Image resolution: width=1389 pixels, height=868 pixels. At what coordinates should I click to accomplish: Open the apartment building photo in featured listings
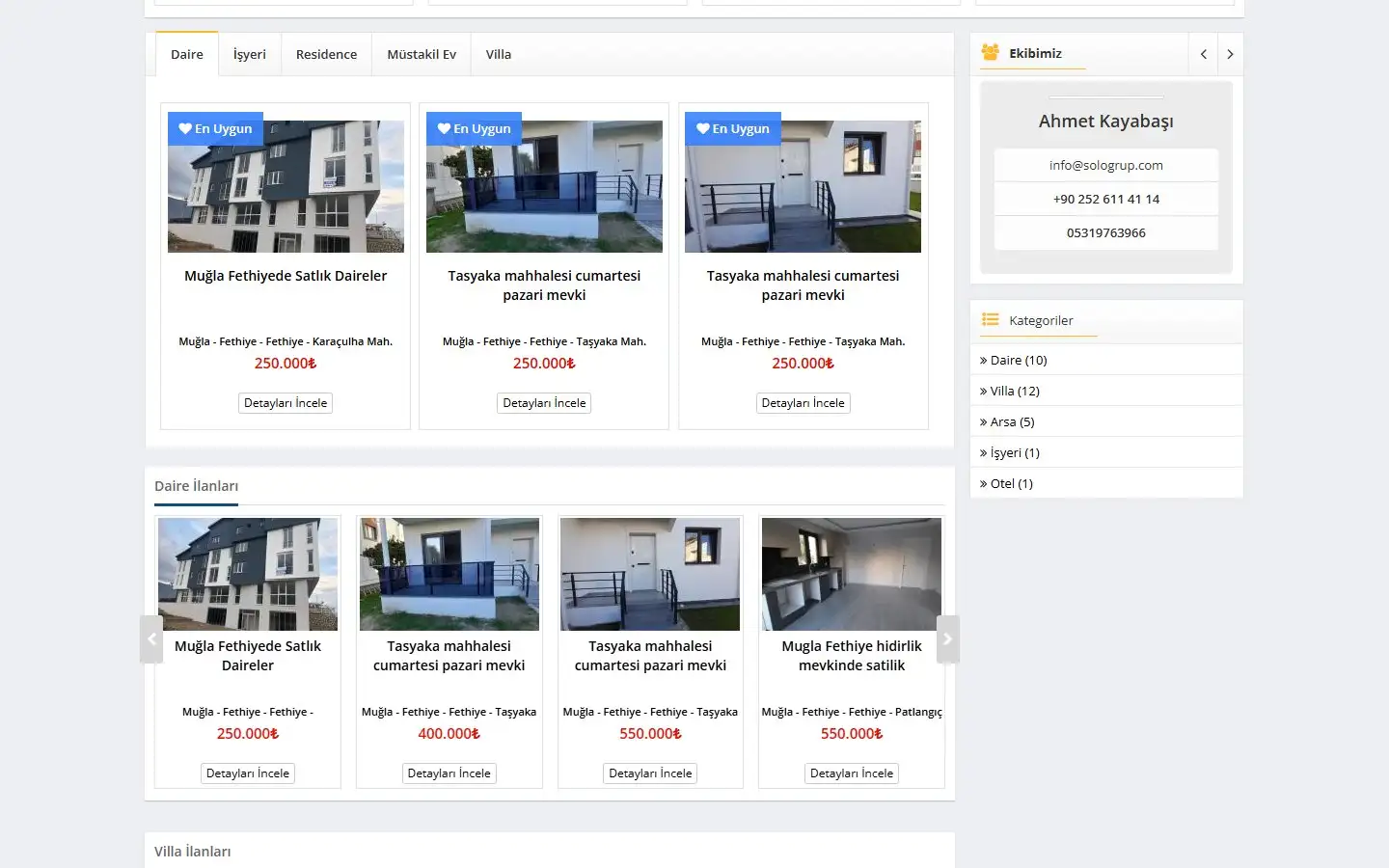286,186
